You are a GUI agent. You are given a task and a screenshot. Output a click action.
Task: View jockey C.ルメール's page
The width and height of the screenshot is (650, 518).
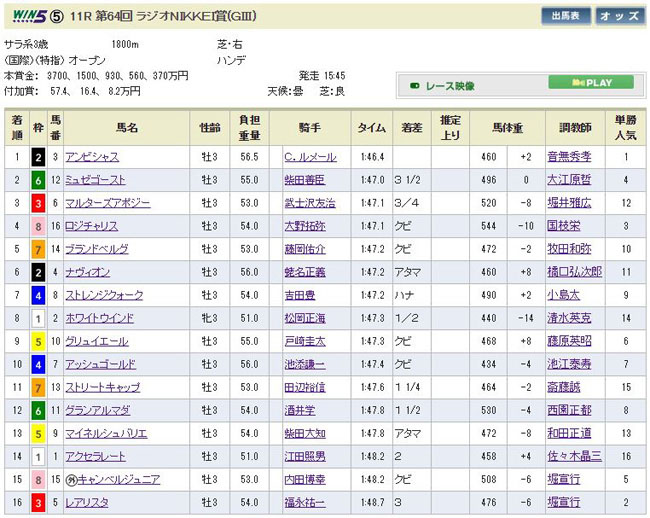(x=310, y=157)
